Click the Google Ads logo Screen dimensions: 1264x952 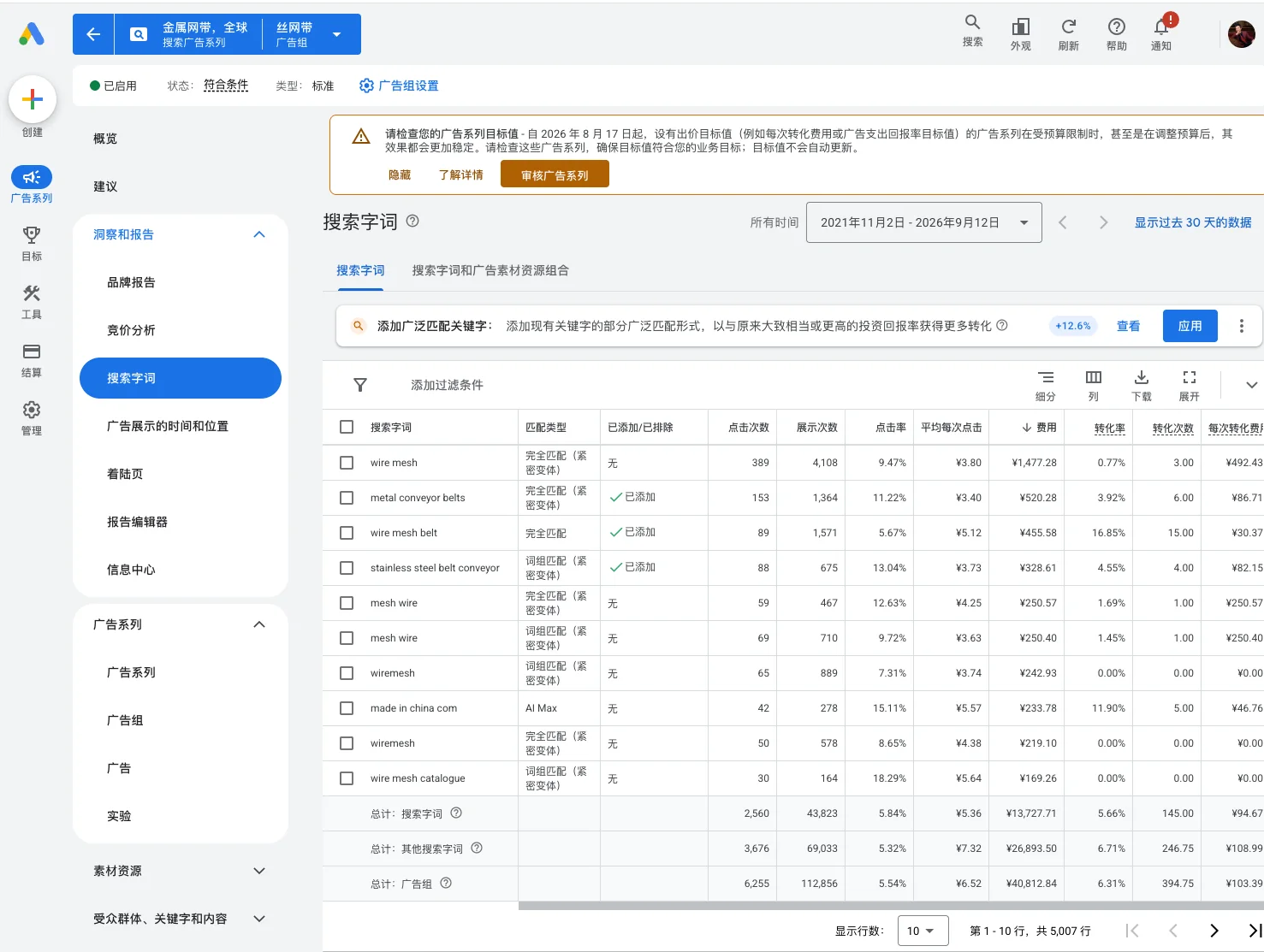click(32, 34)
